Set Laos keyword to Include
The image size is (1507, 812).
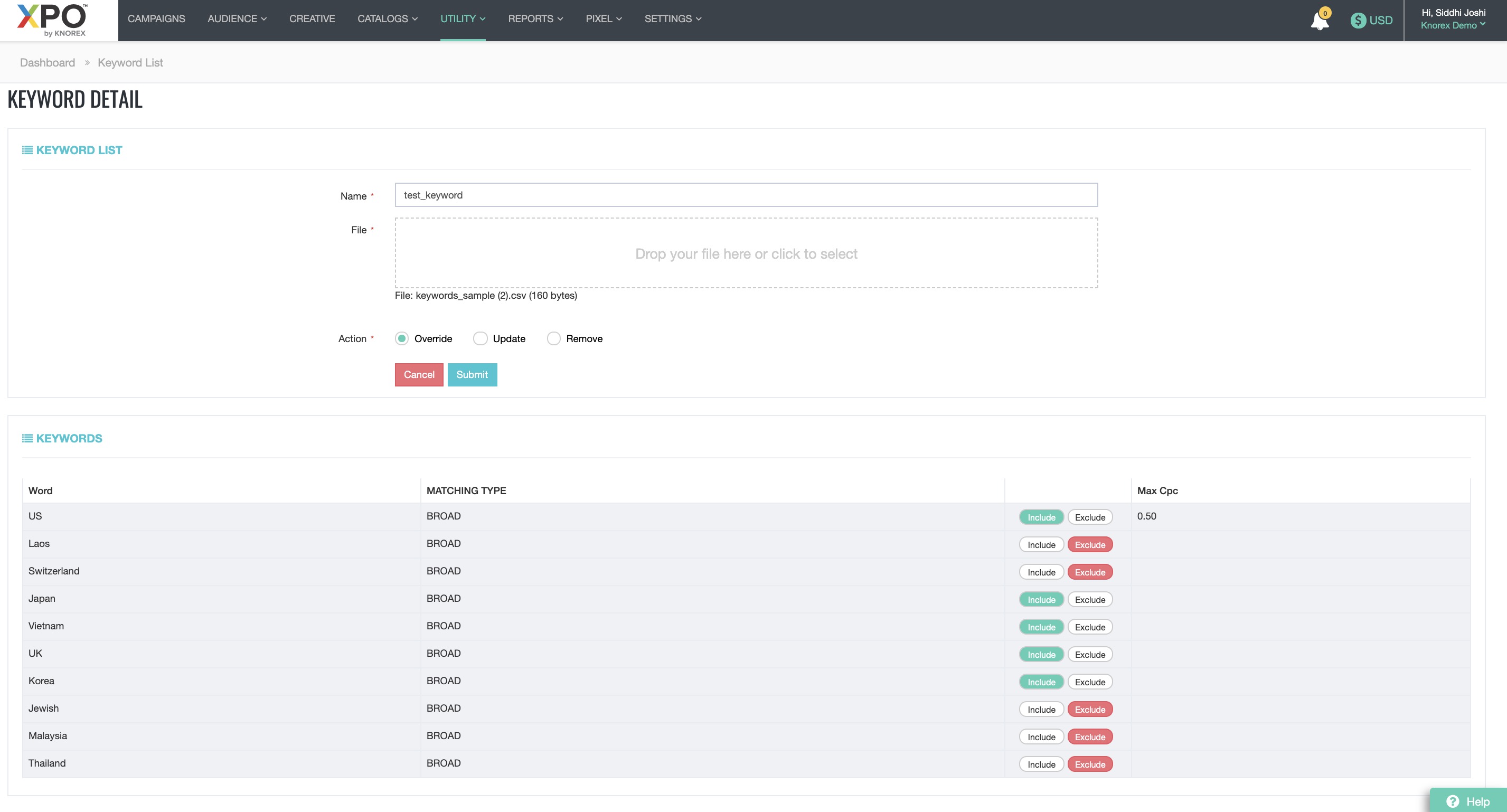[1041, 545]
